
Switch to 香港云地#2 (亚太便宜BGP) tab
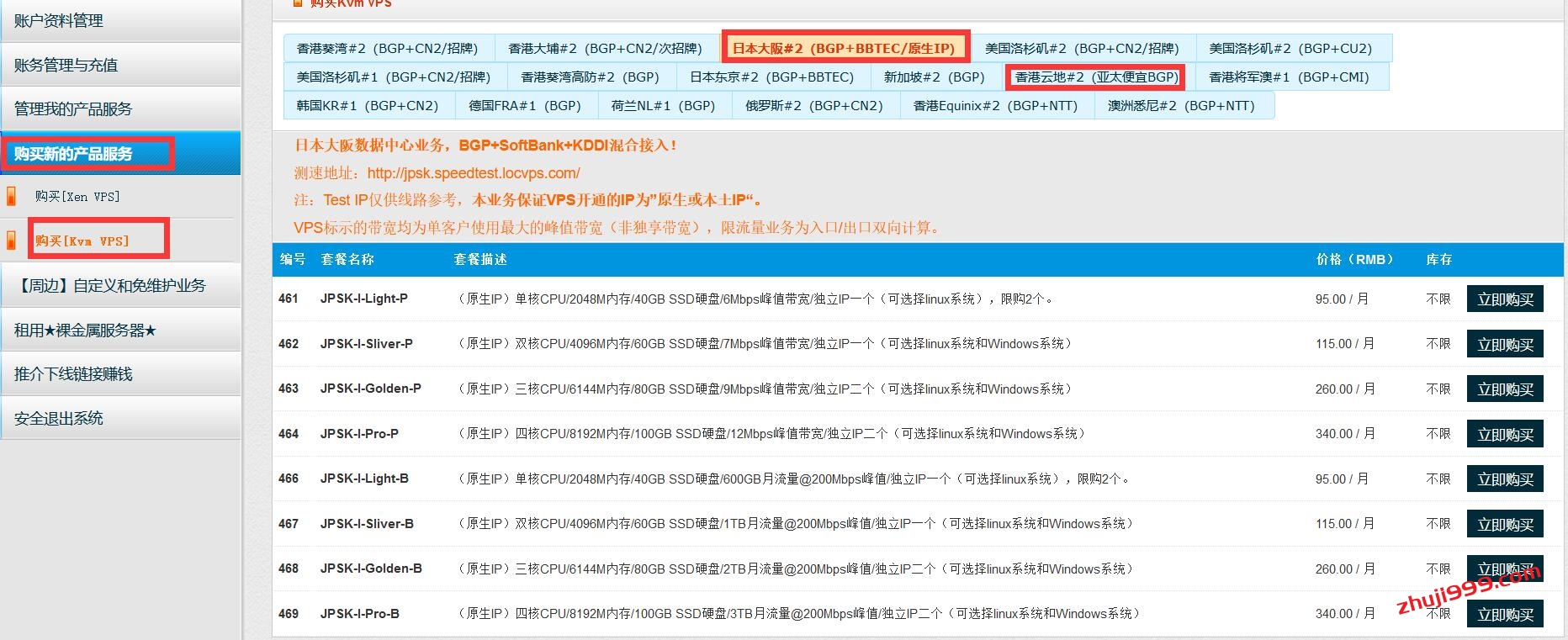pos(1096,77)
